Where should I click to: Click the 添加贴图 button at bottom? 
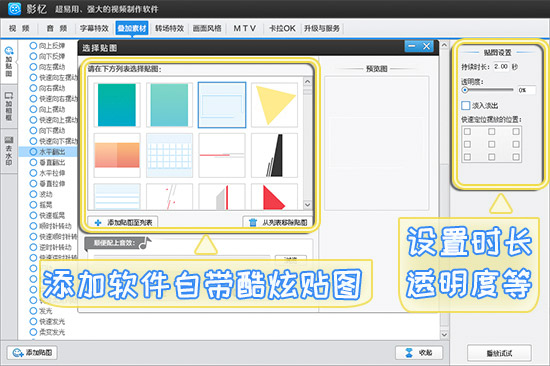coord(32,352)
